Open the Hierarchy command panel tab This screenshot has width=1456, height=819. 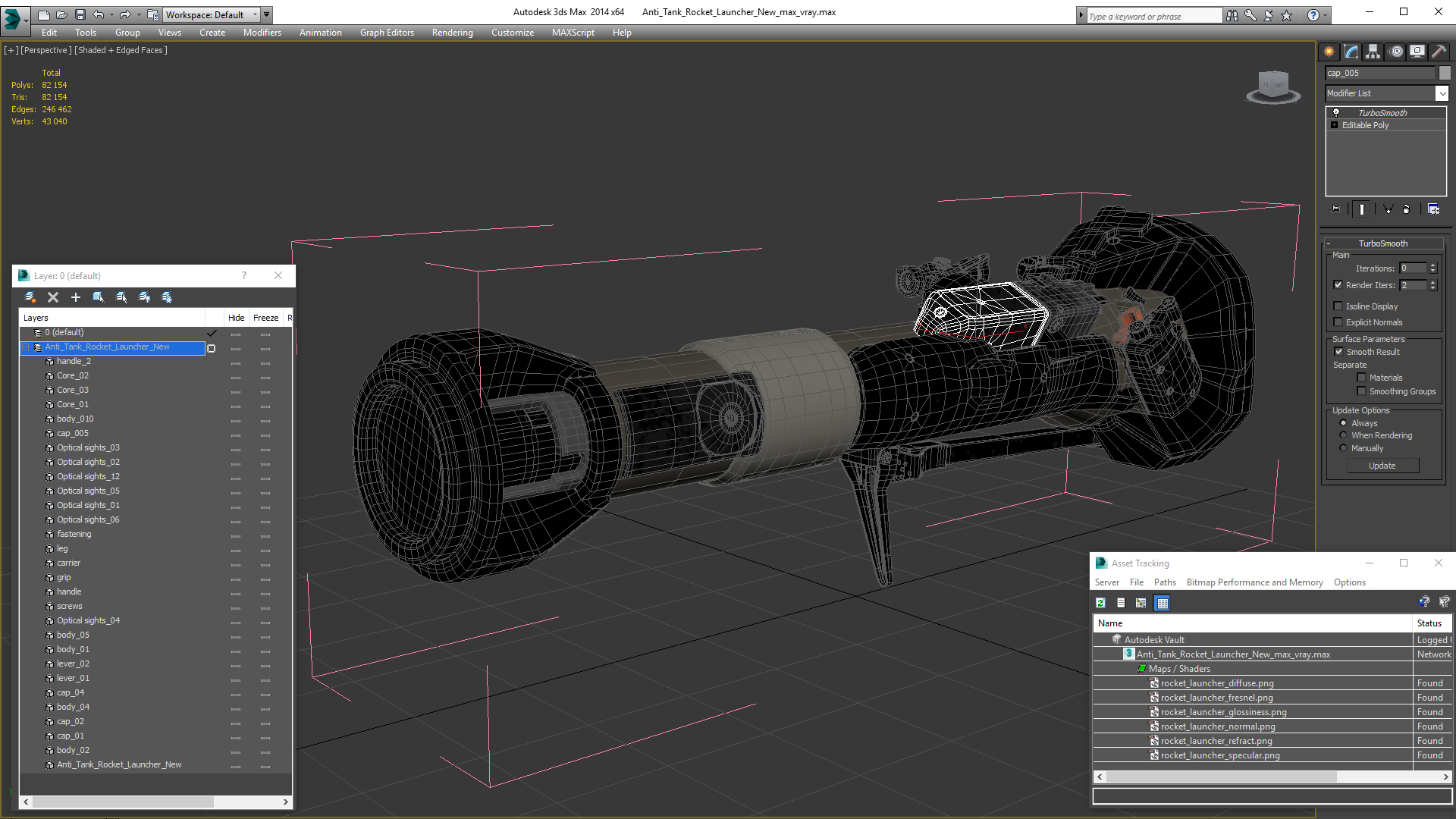pyautogui.click(x=1373, y=52)
